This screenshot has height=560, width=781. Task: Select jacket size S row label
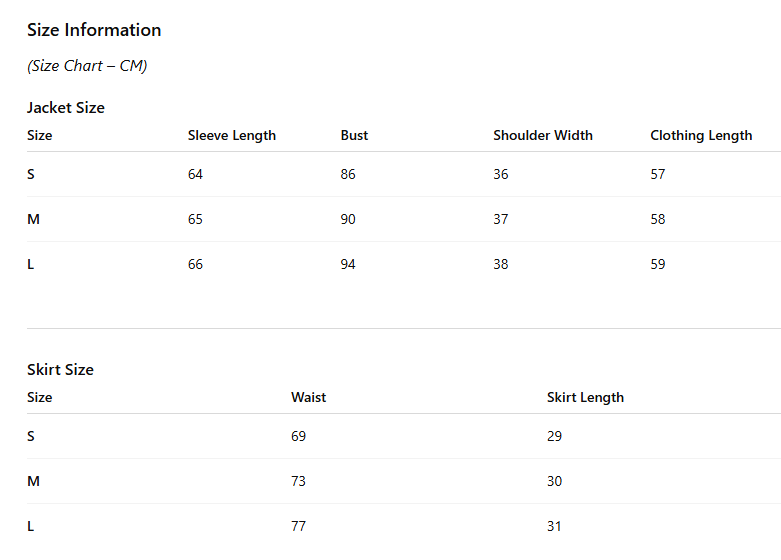coord(31,174)
